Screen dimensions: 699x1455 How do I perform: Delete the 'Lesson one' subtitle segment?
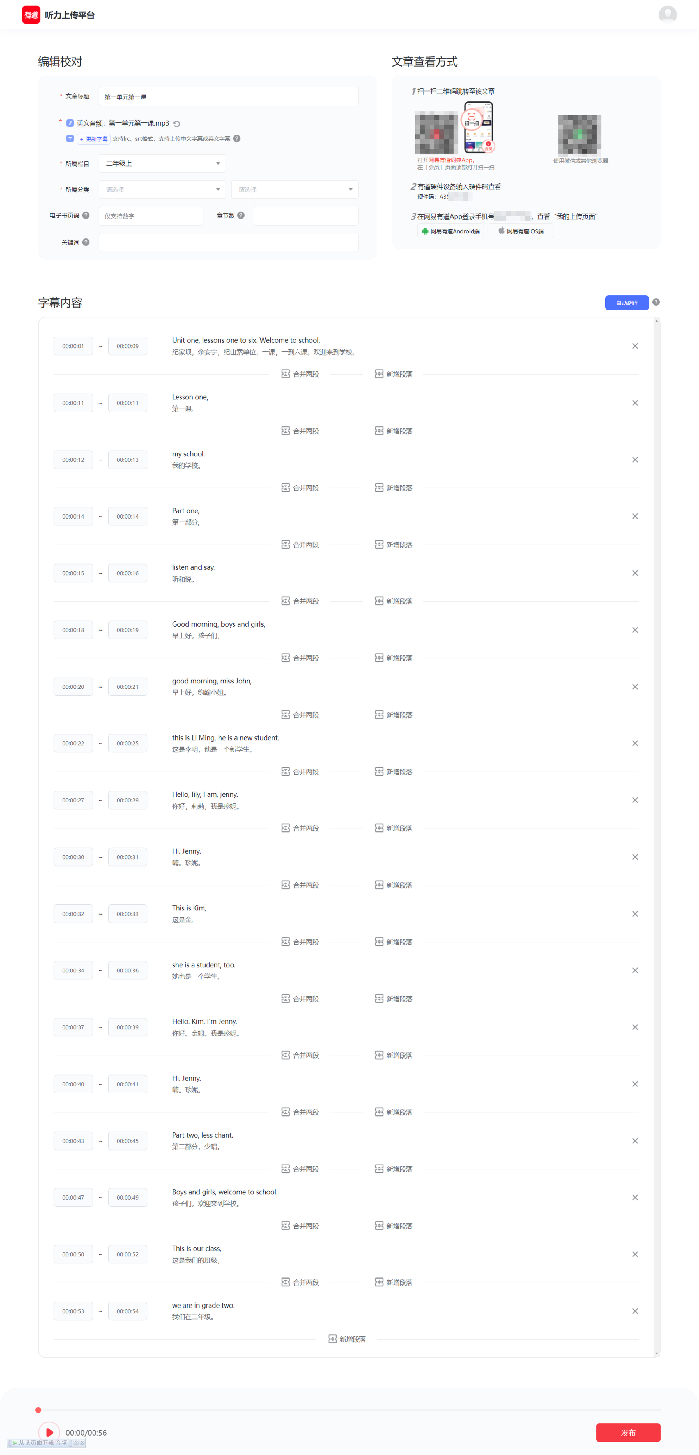635,403
